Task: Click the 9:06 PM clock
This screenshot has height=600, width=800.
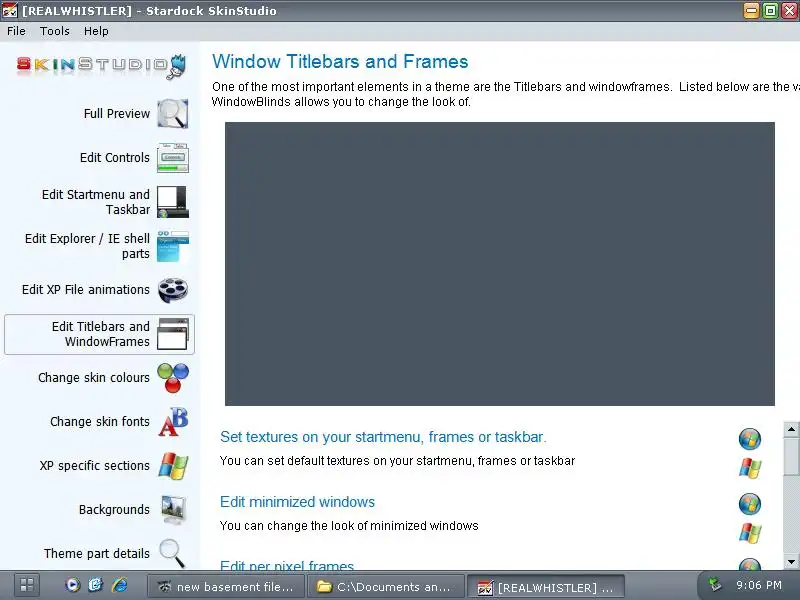Action: [x=759, y=585]
